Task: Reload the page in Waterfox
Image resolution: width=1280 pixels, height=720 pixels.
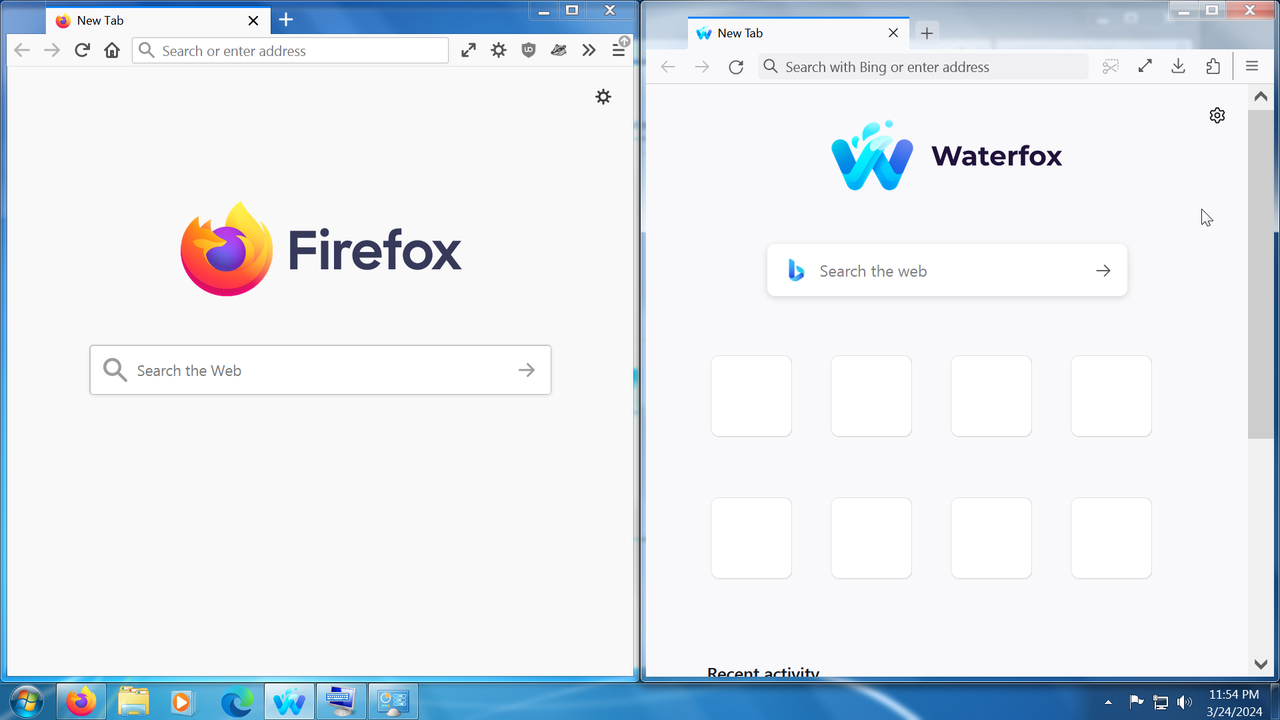Action: click(x=736, y=67)
